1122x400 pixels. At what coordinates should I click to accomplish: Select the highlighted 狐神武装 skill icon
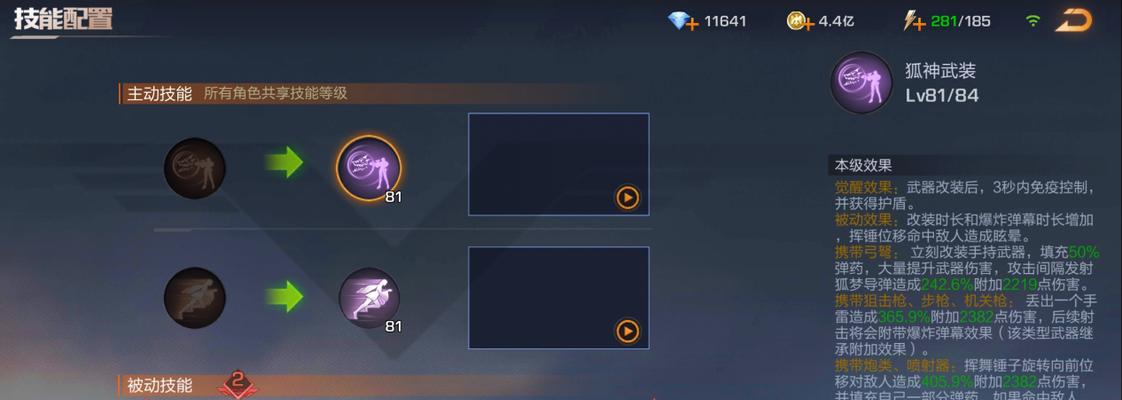pos(369,168)
